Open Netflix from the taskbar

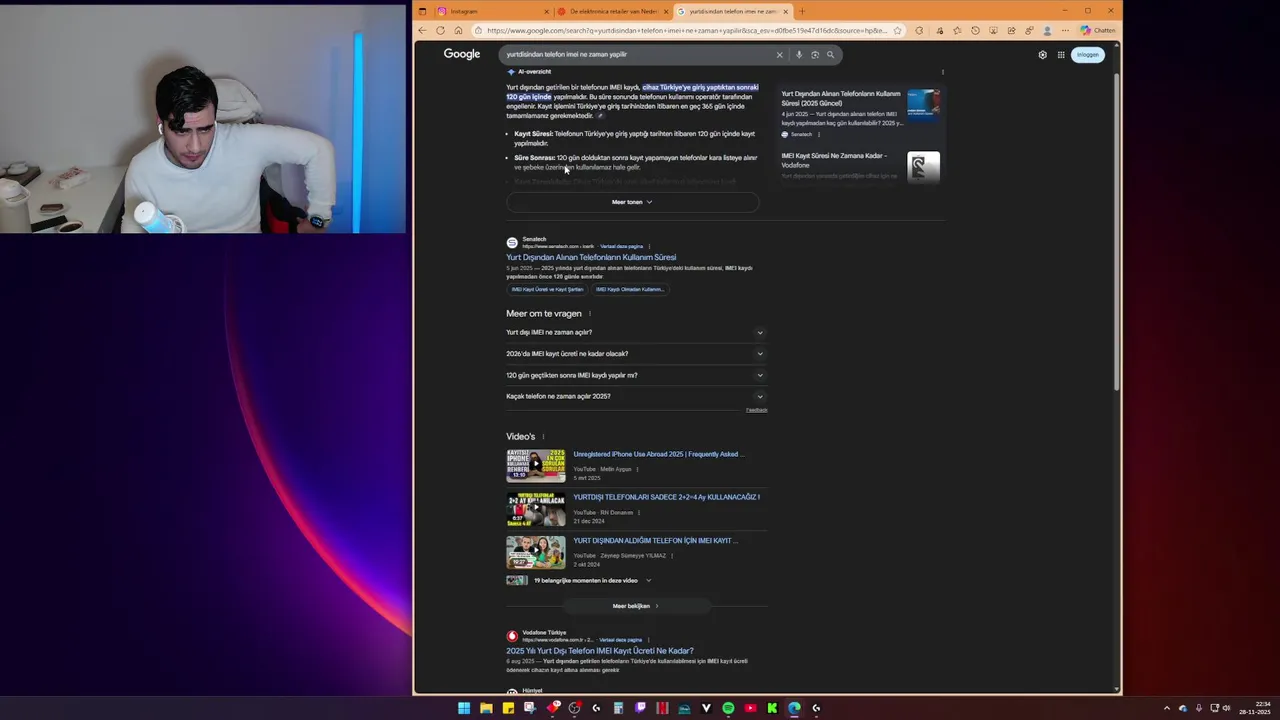[x=662, y=708]
